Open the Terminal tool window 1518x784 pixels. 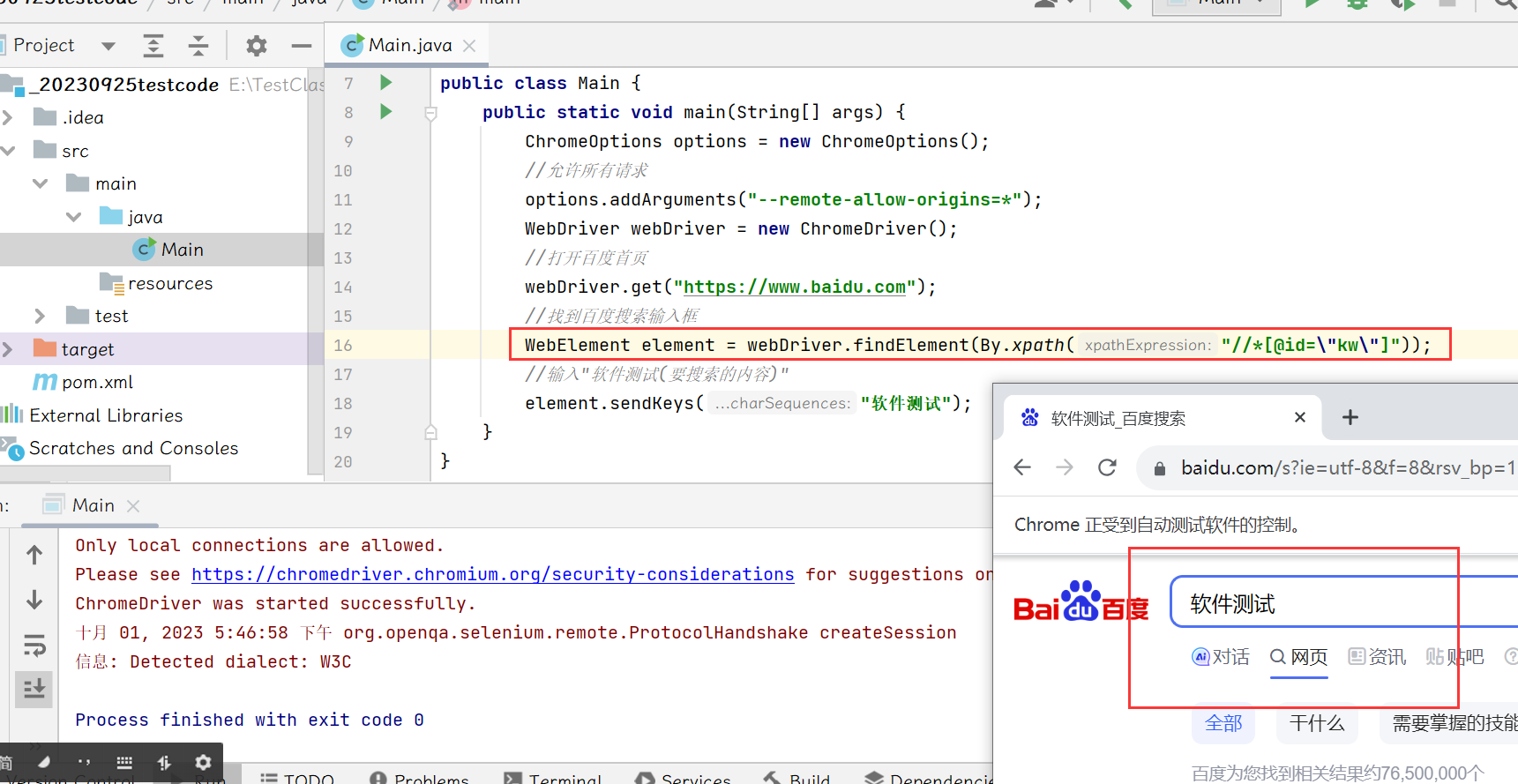click(x=553, y=779)
